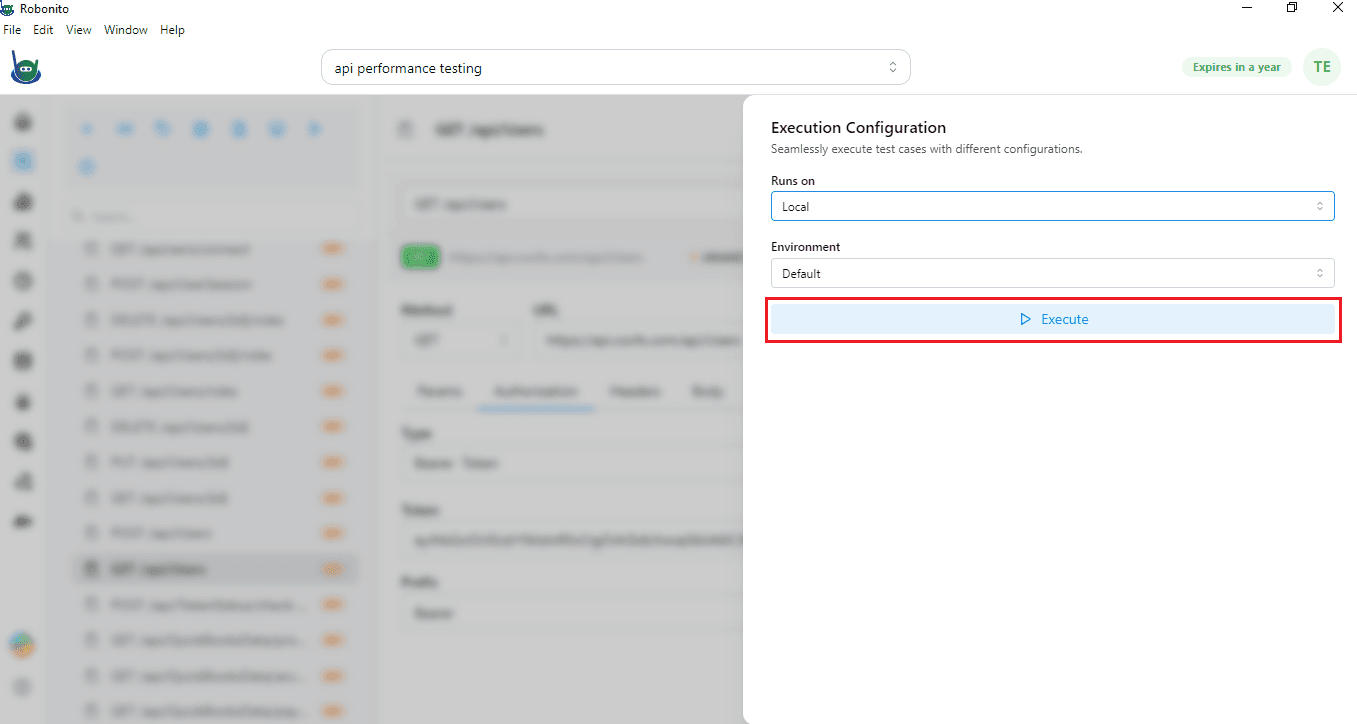Open the File menu
The height and width of the screenshot is (724, 1357).
pos(12,30)
